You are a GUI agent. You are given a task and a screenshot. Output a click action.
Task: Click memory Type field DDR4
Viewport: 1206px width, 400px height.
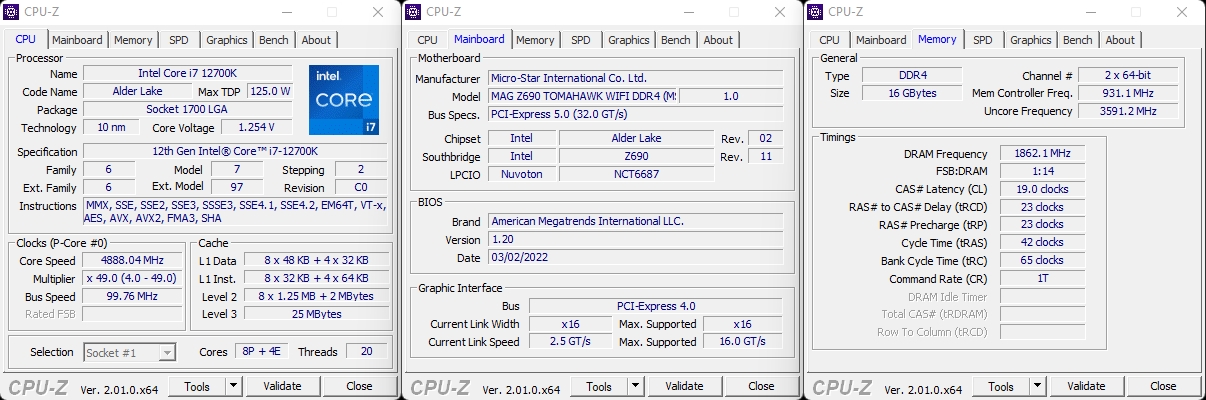tap(910, 76)
